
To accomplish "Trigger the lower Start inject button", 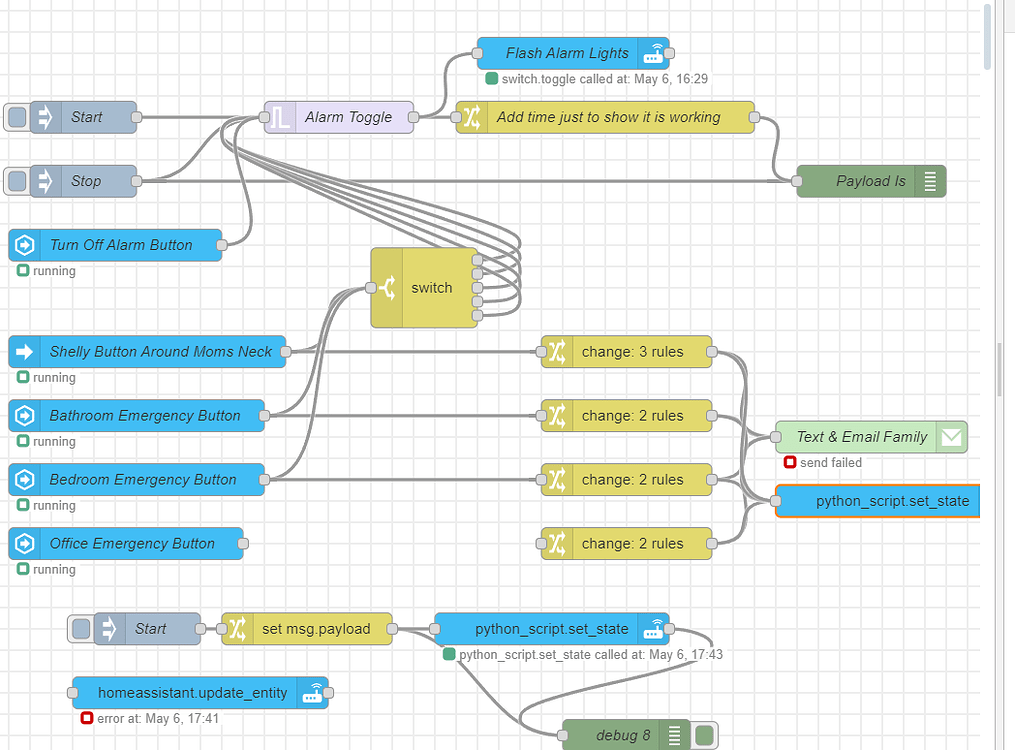I will [x=81, y=629].
